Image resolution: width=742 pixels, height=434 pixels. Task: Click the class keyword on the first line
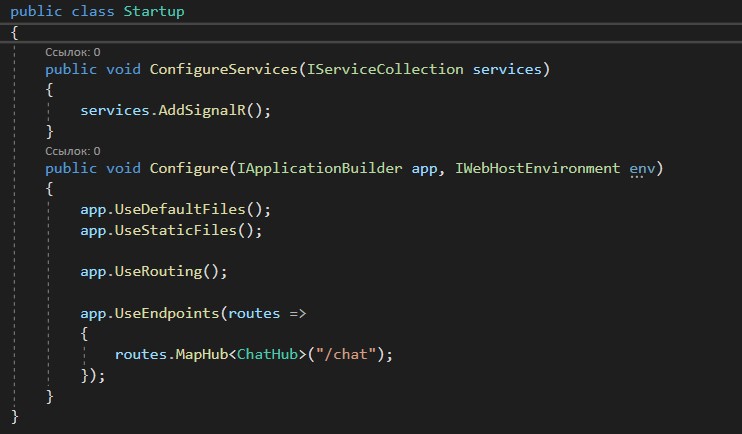tap(93, 11)
